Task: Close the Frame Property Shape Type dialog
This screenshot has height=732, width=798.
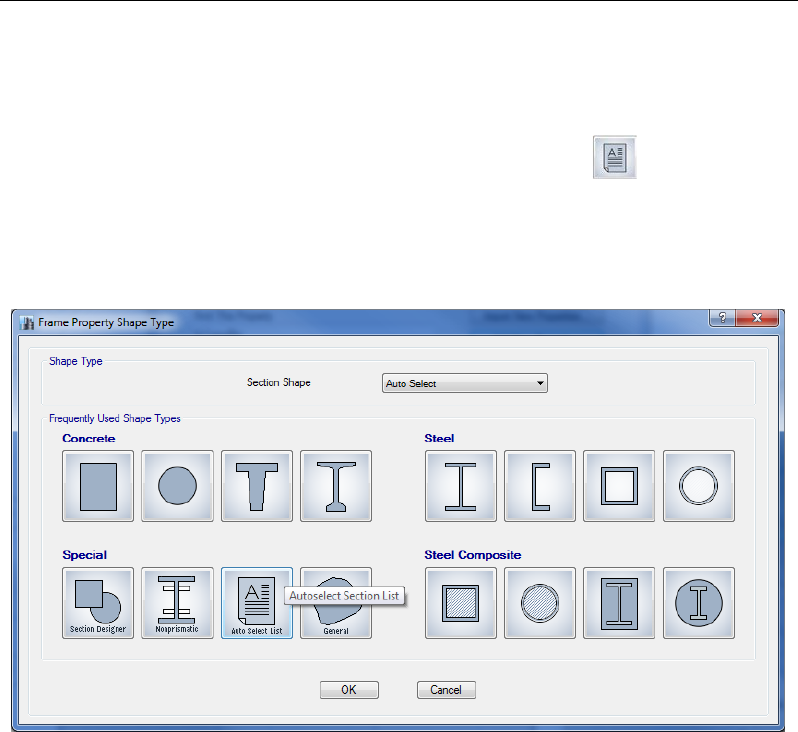Action: (757, 318)
